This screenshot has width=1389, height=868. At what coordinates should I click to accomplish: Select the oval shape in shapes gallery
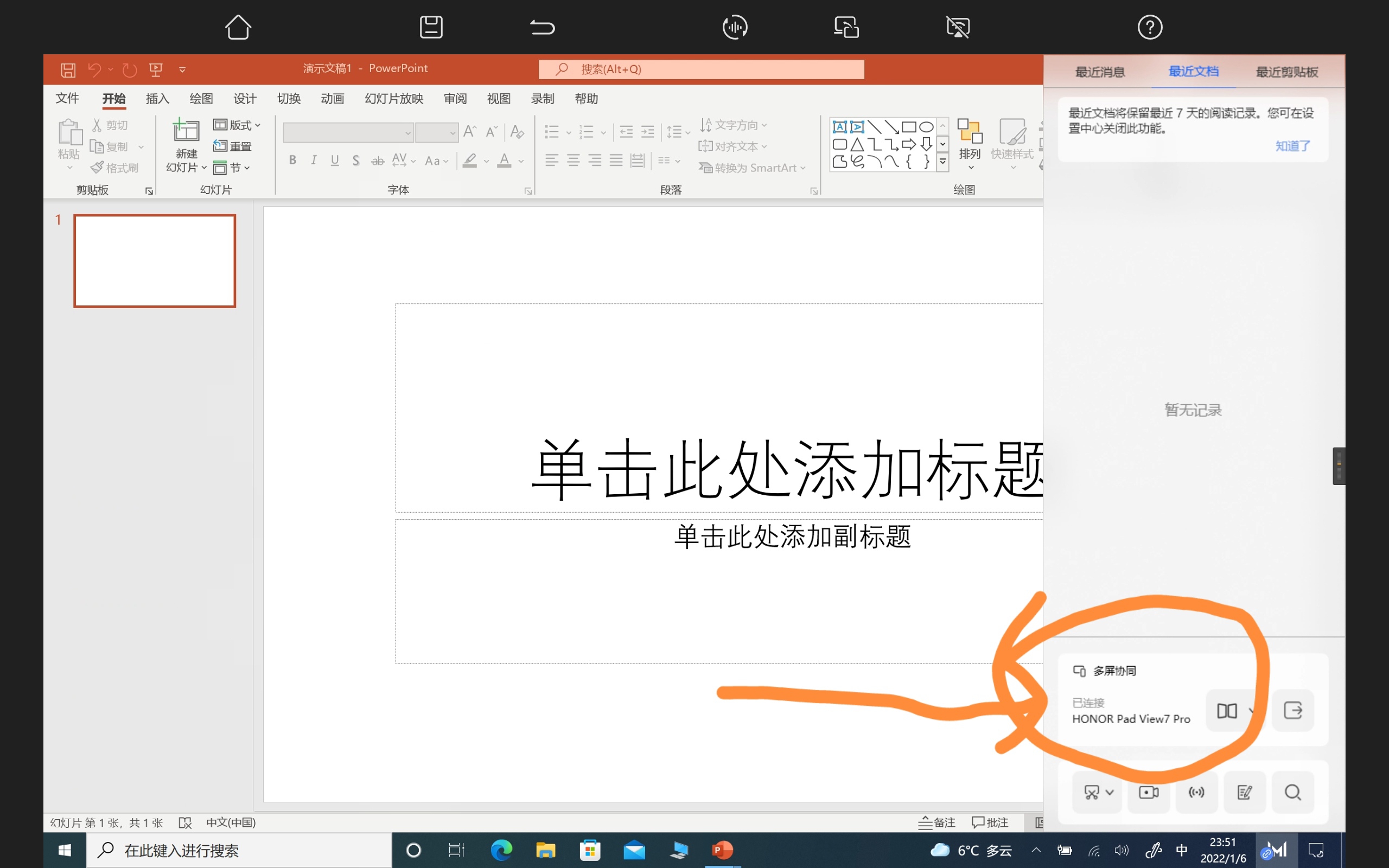click(926, 126)
